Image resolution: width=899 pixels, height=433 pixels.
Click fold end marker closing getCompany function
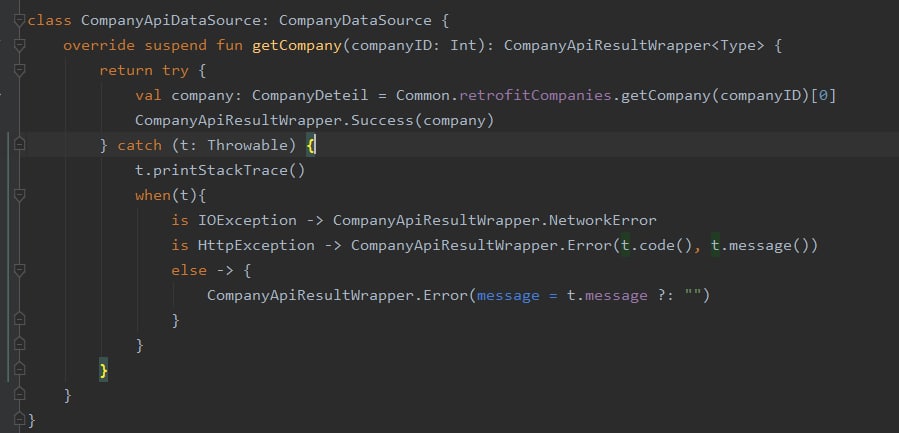pyautogui.click(x=19, y=395)
